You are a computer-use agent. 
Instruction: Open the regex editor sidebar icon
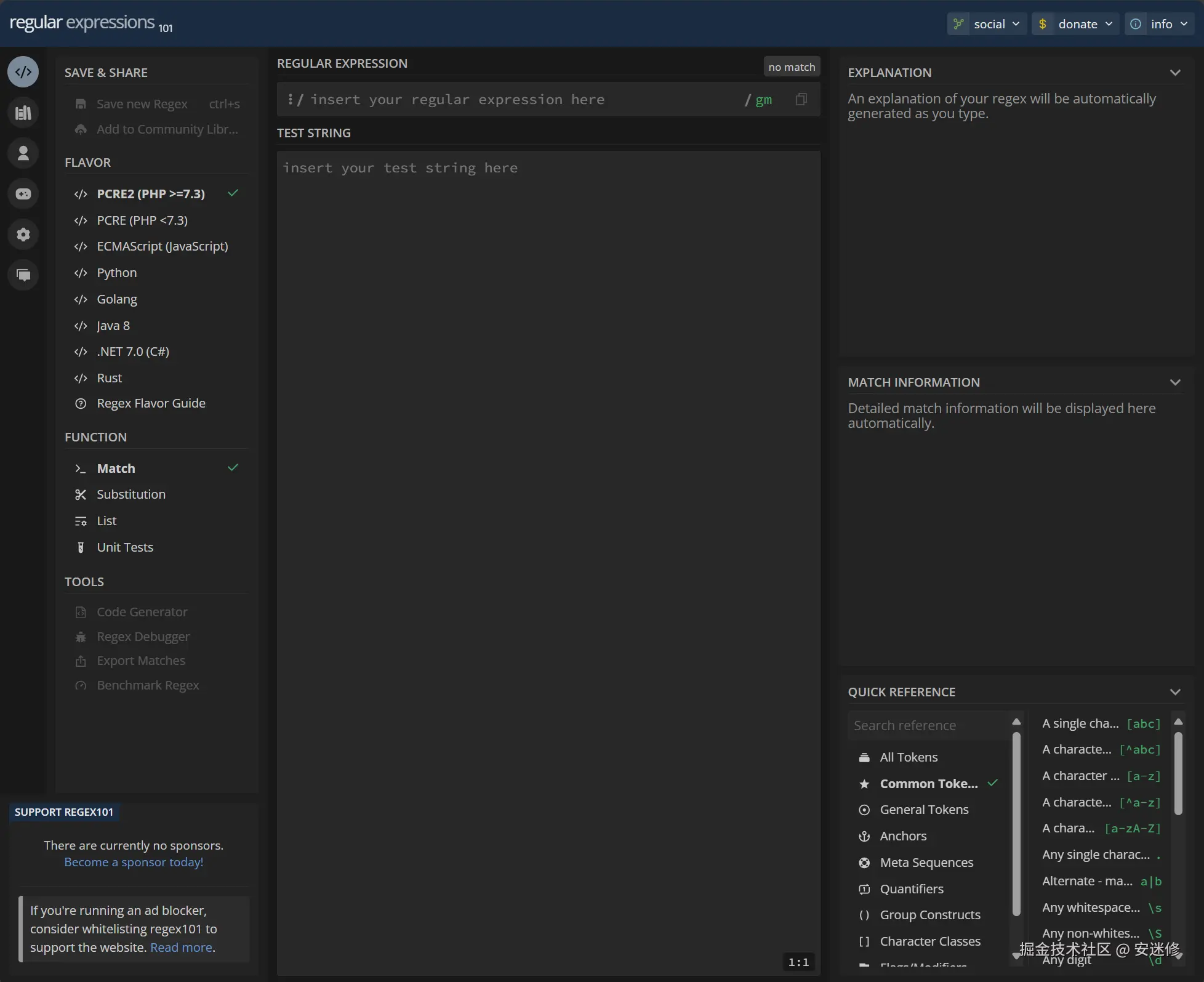23,72
